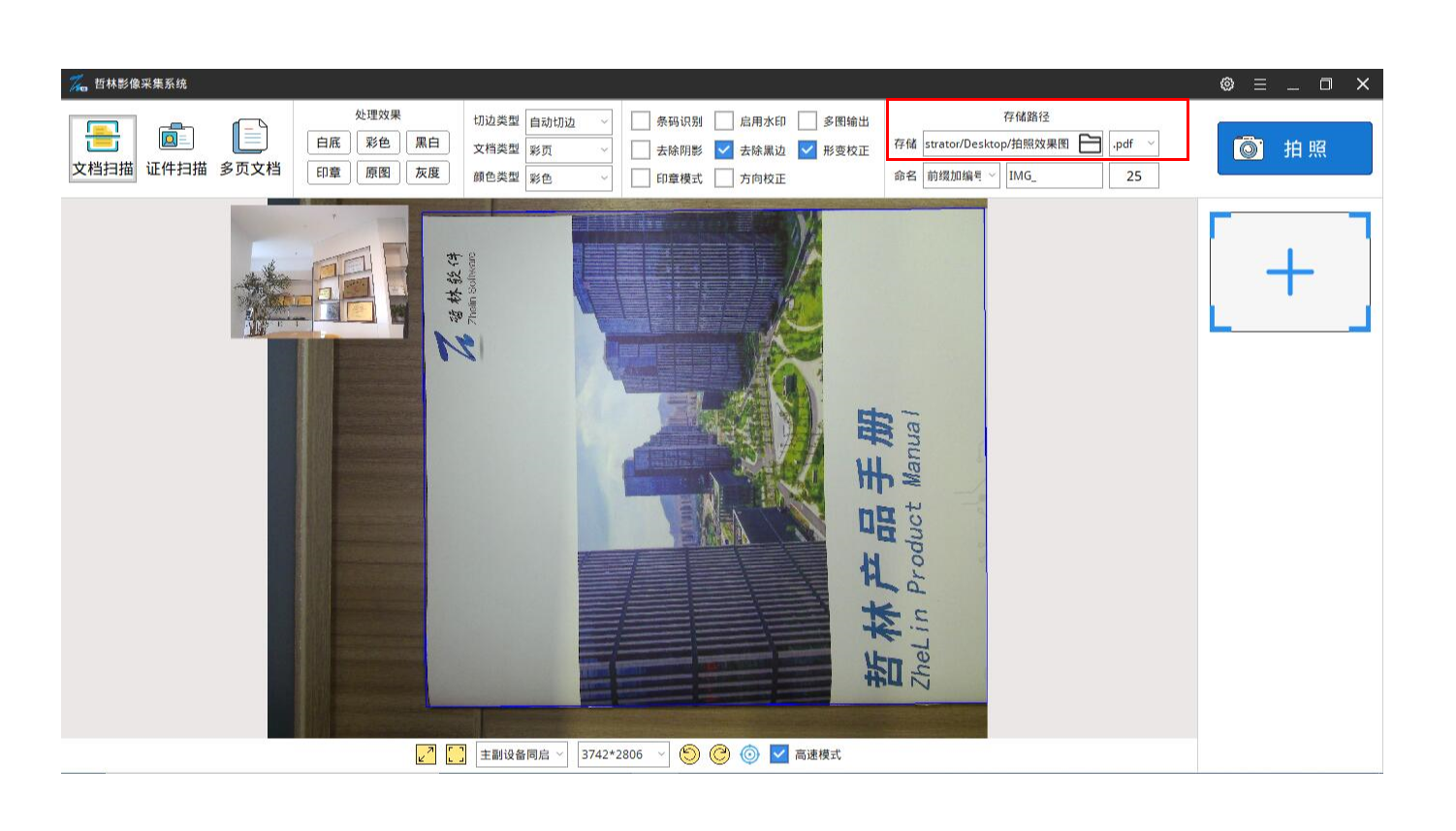Image resolution: width=1456 pixels, height=831 pixels.
Task: Disable the 高速模式 high-speed mode checkbox
Action: coord(779,754)
